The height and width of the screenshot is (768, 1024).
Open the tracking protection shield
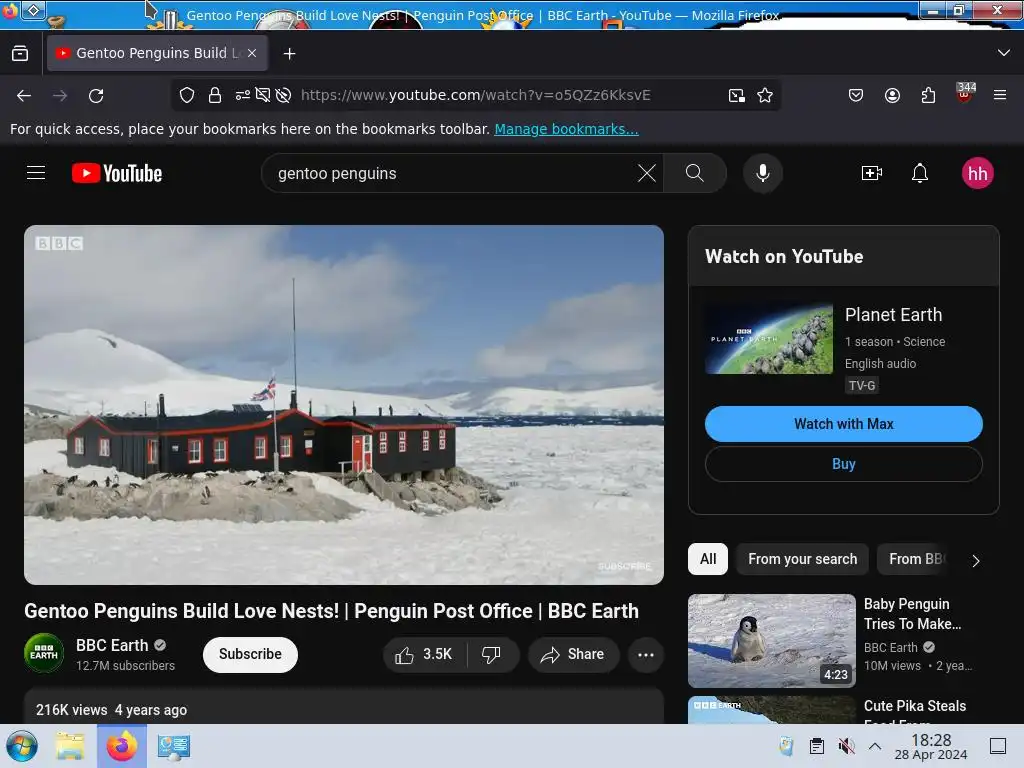tap(187, 95)
